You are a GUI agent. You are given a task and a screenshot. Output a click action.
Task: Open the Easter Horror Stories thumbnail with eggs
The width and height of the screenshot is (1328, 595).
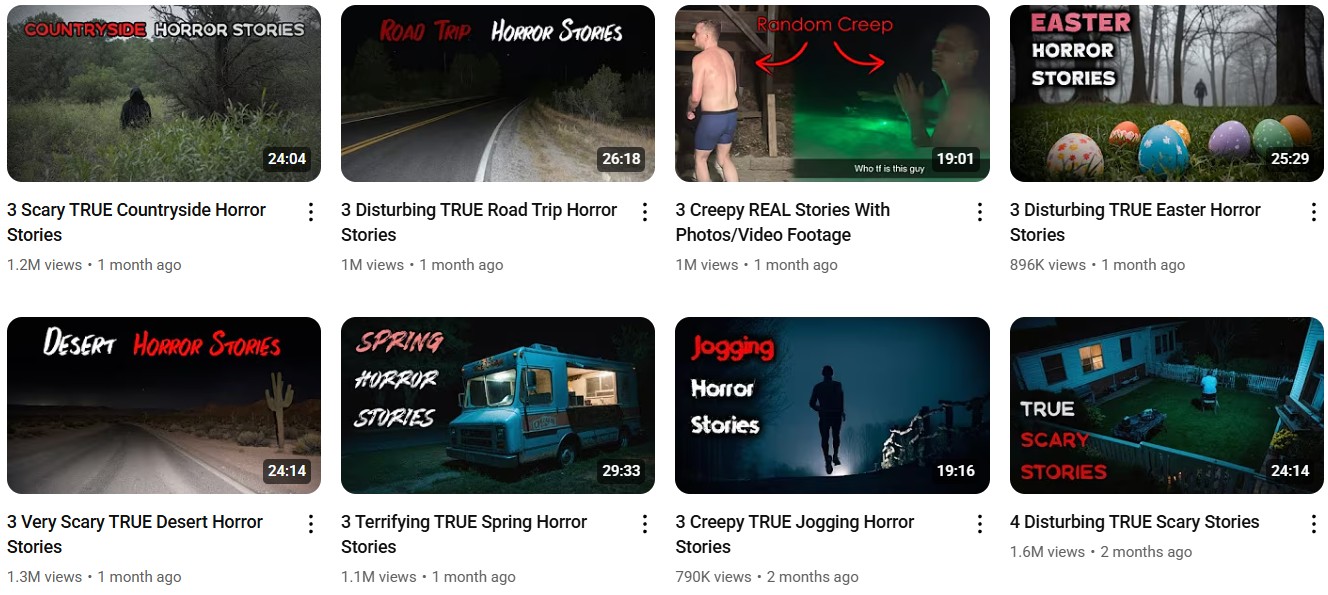pyautogui.click(x=1167, y=94)
